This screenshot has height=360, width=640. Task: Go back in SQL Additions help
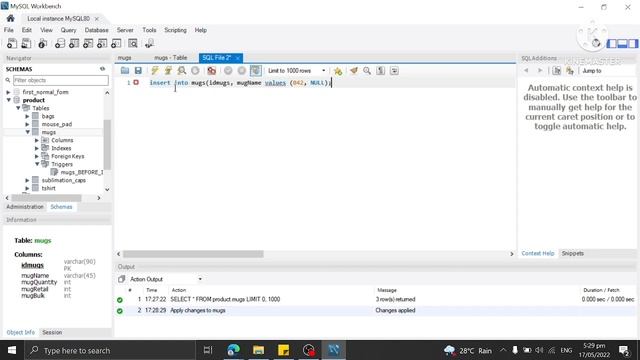(x=526, y=71)
